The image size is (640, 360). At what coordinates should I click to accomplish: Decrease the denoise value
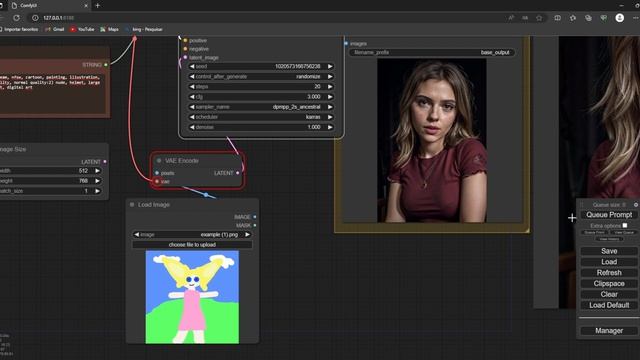(192, 127)
